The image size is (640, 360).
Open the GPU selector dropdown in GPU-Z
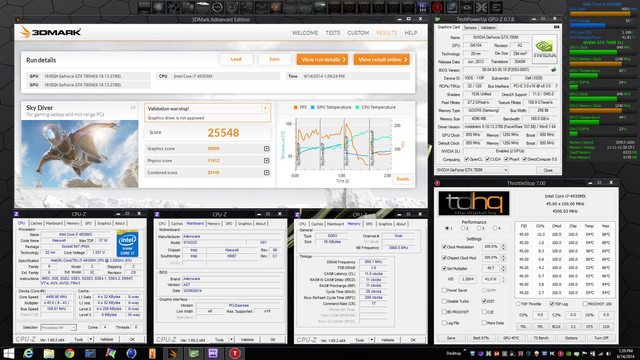(x=472, y=170)
